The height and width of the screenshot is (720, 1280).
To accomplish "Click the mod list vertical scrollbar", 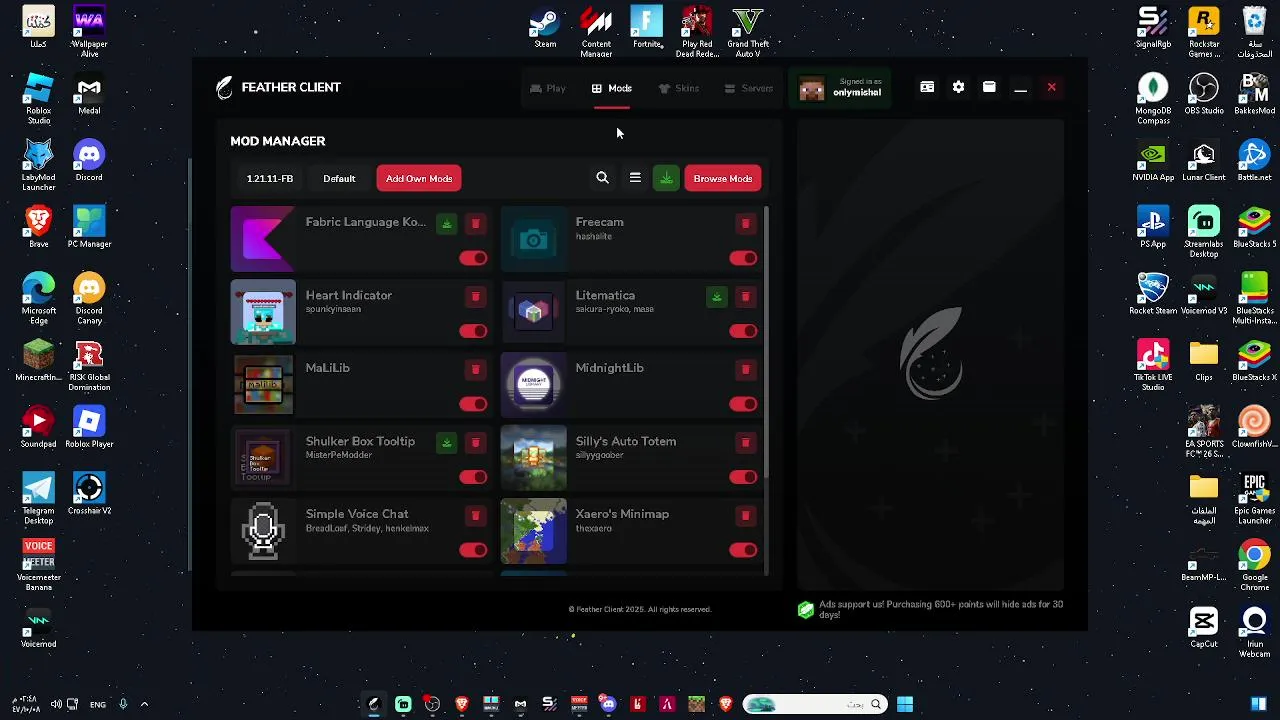I will tap(766, 340).
